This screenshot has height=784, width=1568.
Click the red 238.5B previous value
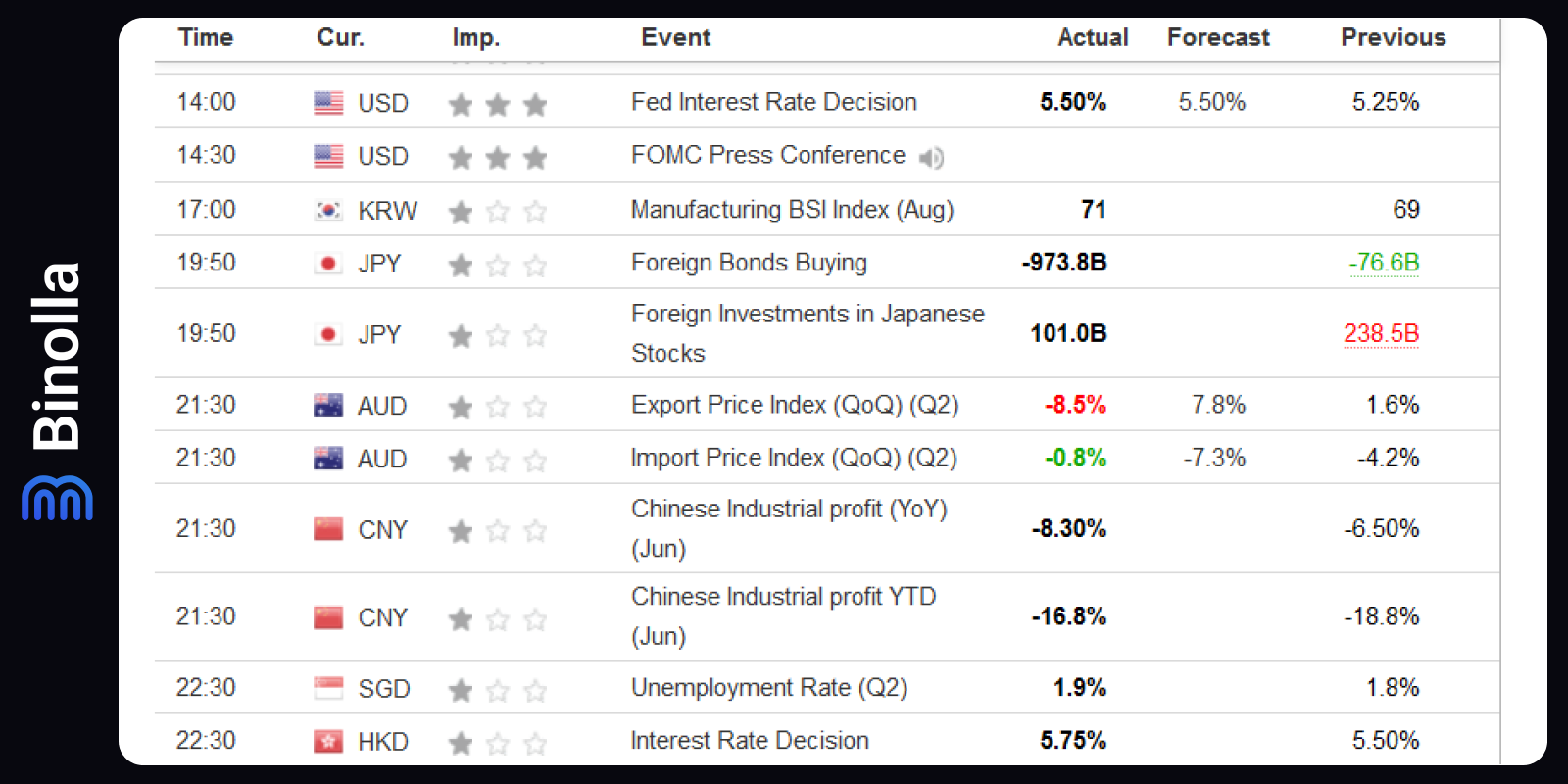[x=1381, y=334]
